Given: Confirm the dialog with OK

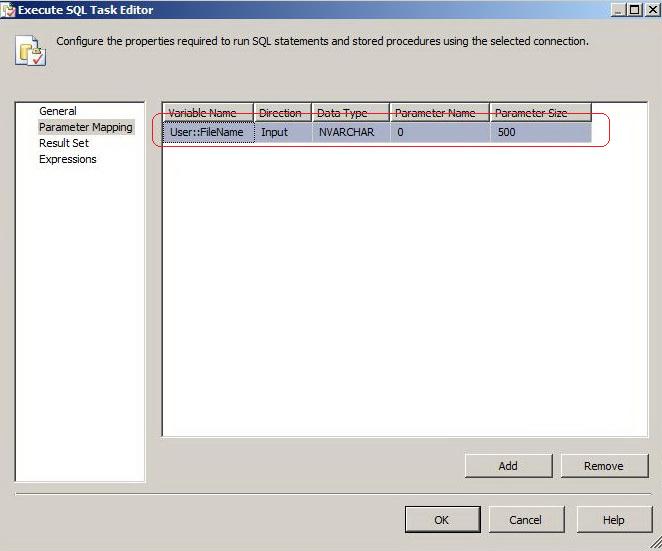Looking at the screenshot, I should 442,519.
